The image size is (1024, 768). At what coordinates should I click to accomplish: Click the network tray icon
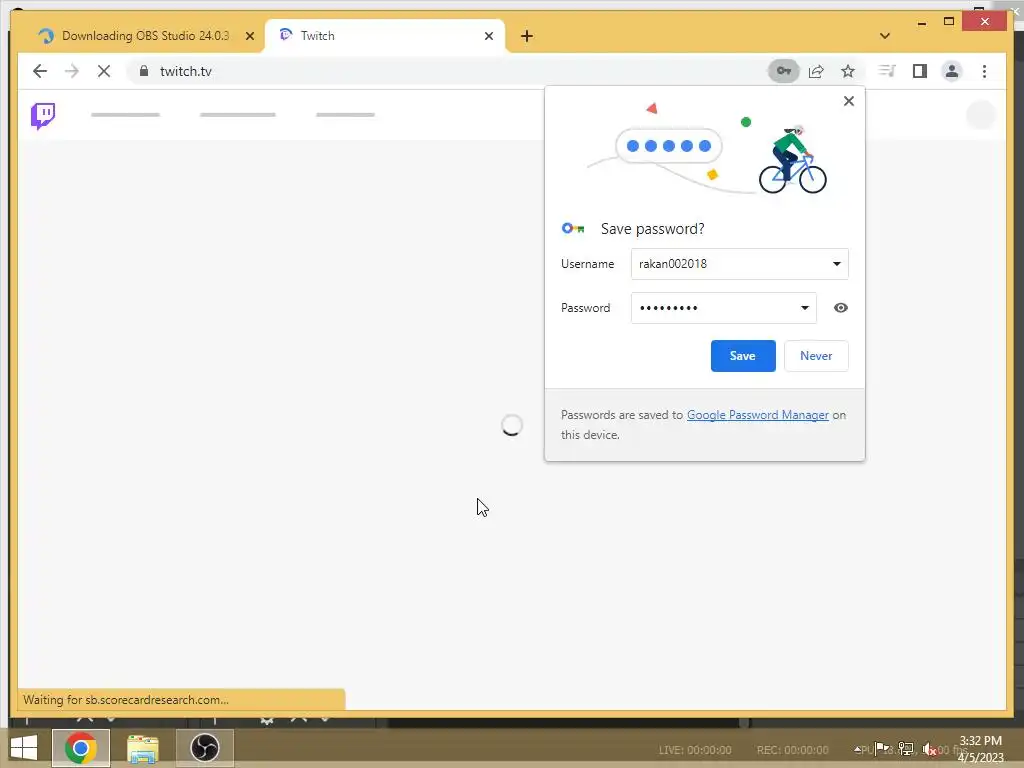[x=906, y=748]
